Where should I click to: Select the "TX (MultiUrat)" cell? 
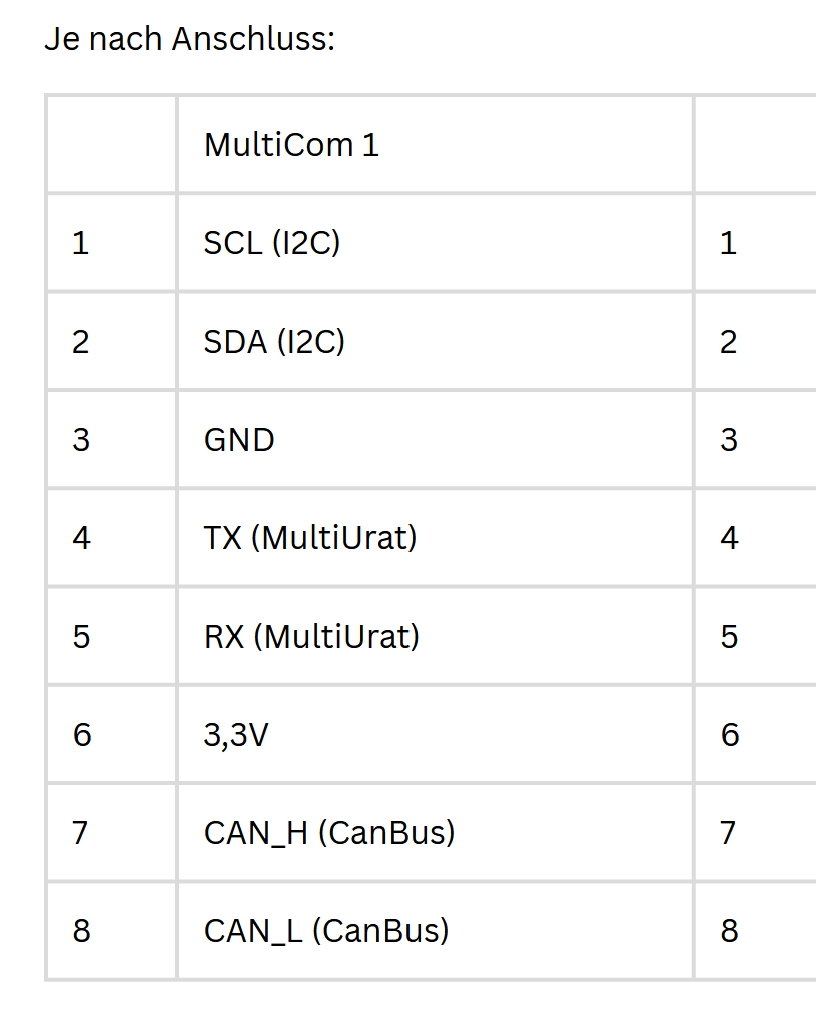(310, 538)
